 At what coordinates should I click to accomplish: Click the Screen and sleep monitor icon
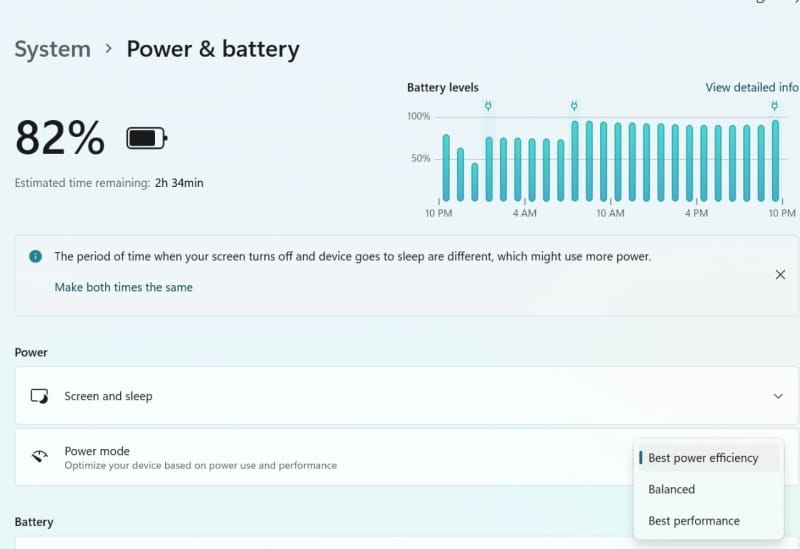(39, 396)
